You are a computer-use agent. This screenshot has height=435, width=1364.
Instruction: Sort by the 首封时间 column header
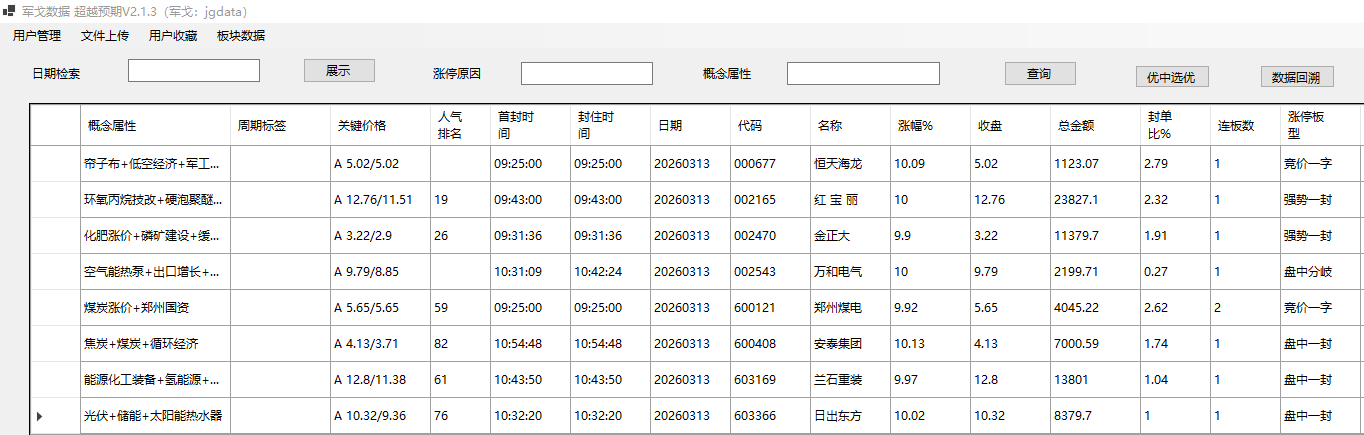pyautogui.click(x=530, y=126)
